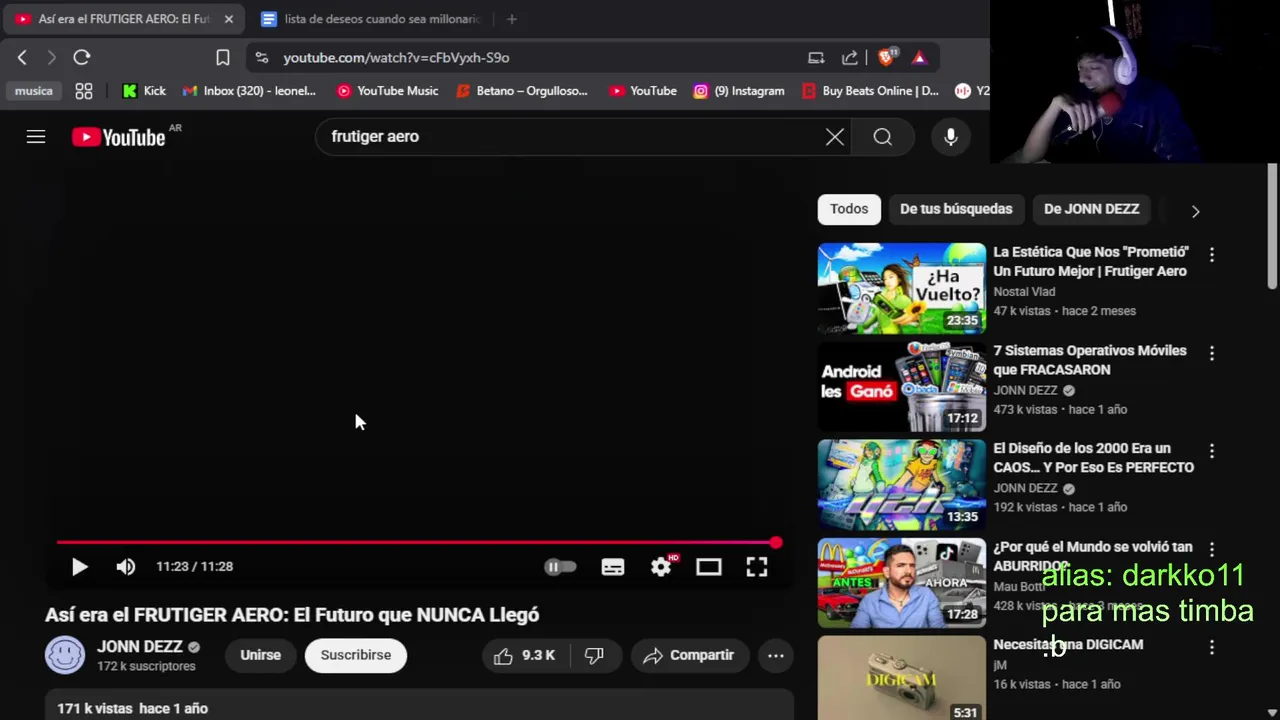1280x720 pixels.
Task: Open the Instagram bookmark
Action: click(x=739, y=91)
